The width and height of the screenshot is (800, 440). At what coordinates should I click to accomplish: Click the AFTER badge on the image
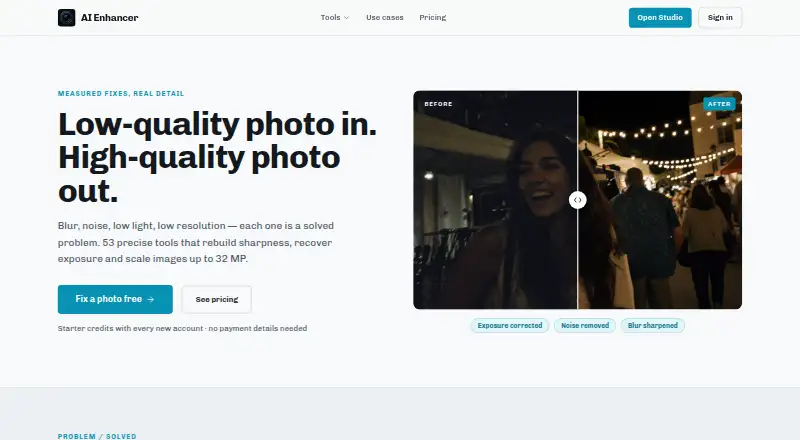click(719, 104)
